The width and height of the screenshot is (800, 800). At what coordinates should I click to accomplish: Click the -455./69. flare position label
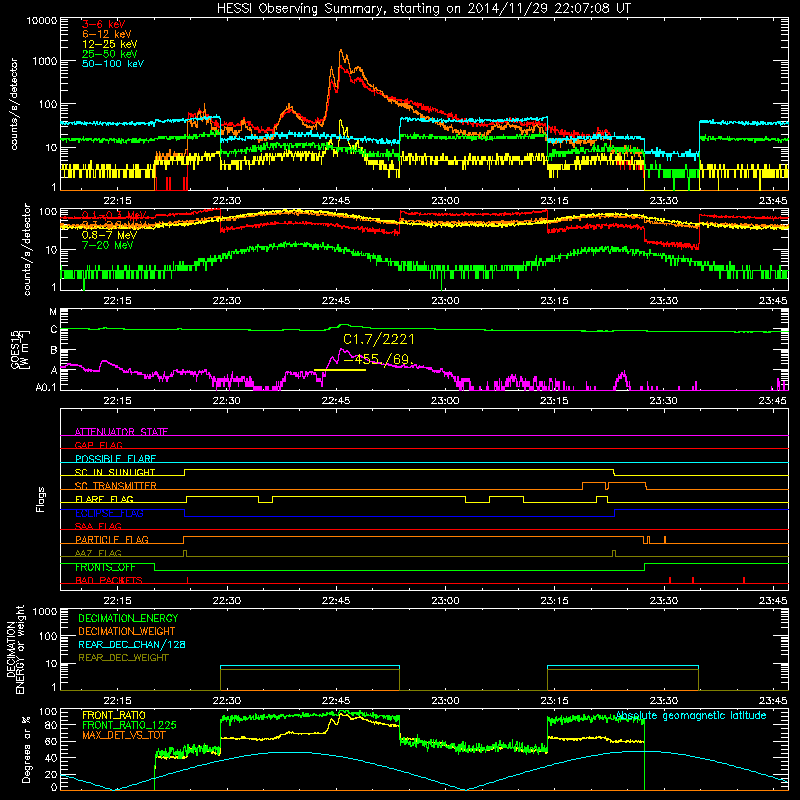379,359
